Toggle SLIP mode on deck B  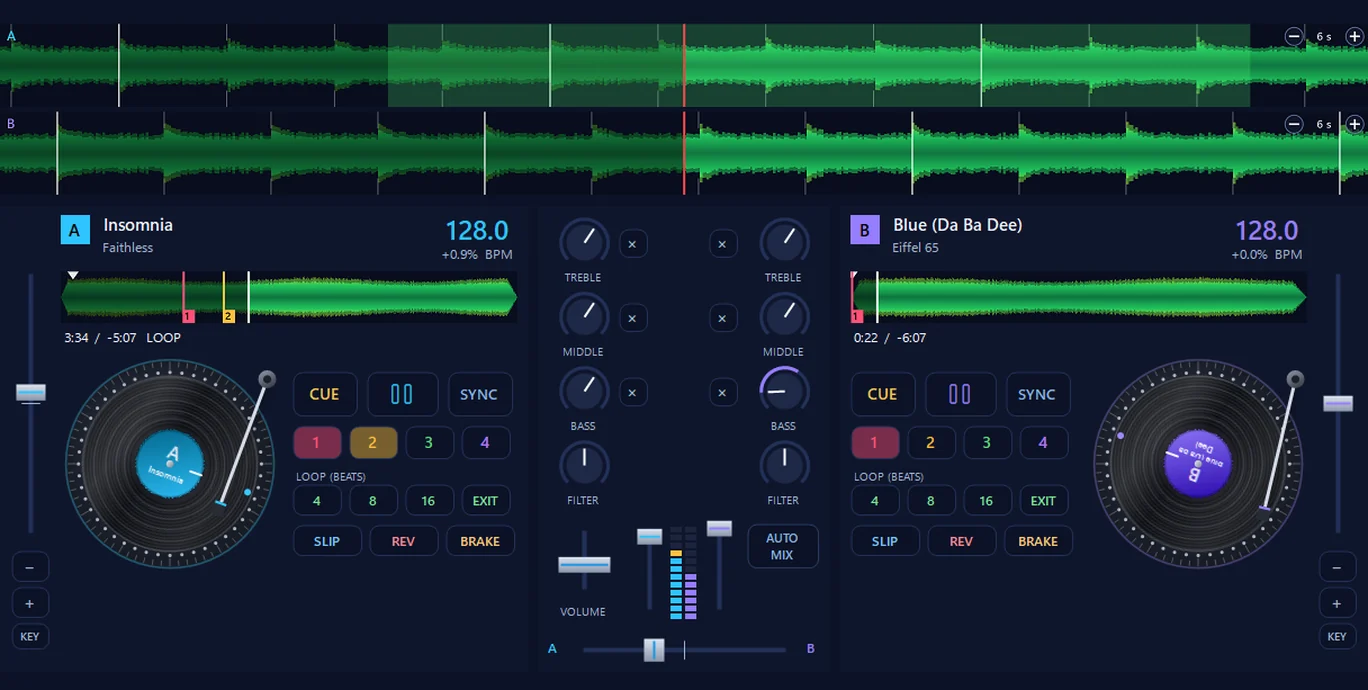[885, 541]
